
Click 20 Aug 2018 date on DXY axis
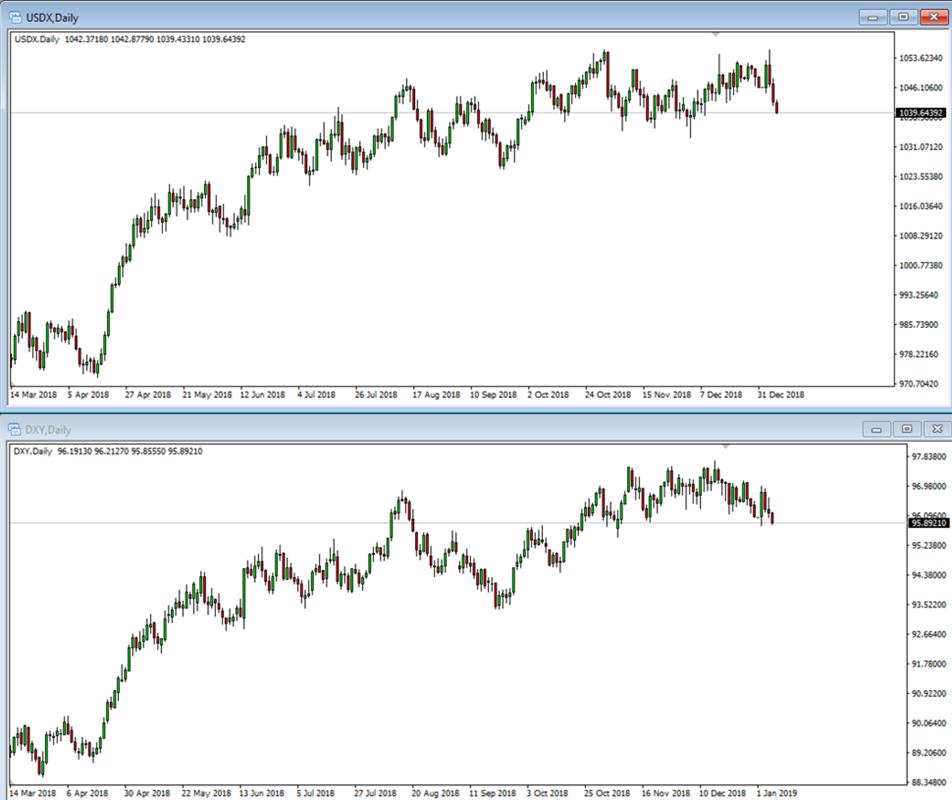tap(435, 793)
